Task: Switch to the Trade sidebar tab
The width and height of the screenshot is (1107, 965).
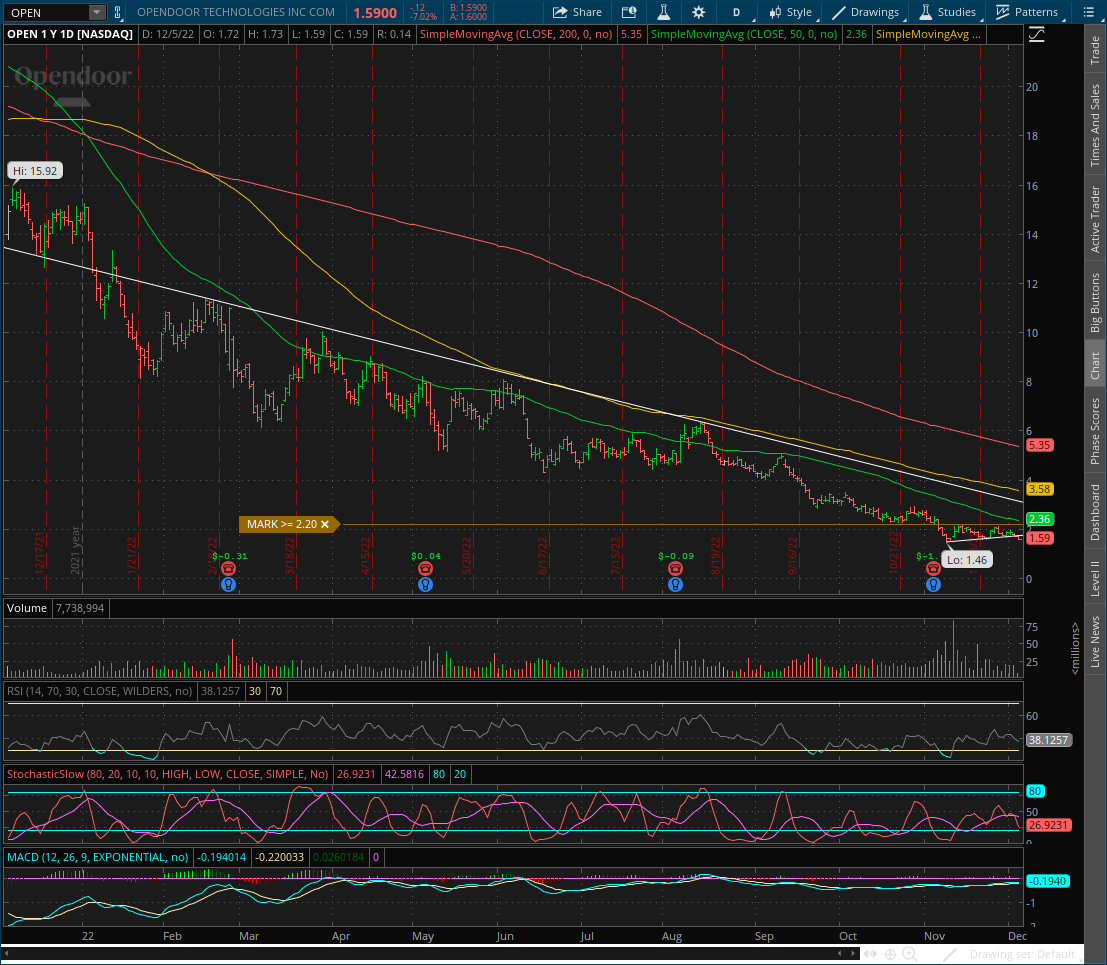Action: [1095, 49]
